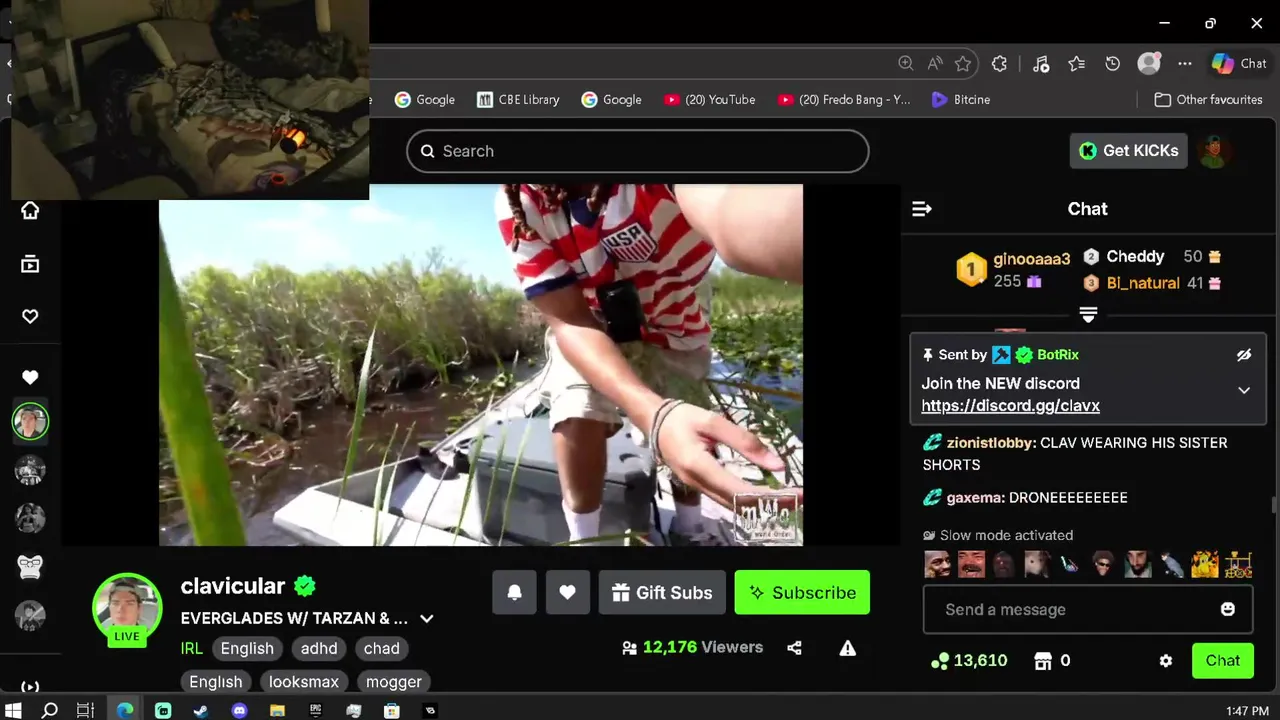Image resolution: width=1280 pixels, height=720 pixels.
Task: Click the chat panel scrollbar
Action: click(x=1274, y=503)
